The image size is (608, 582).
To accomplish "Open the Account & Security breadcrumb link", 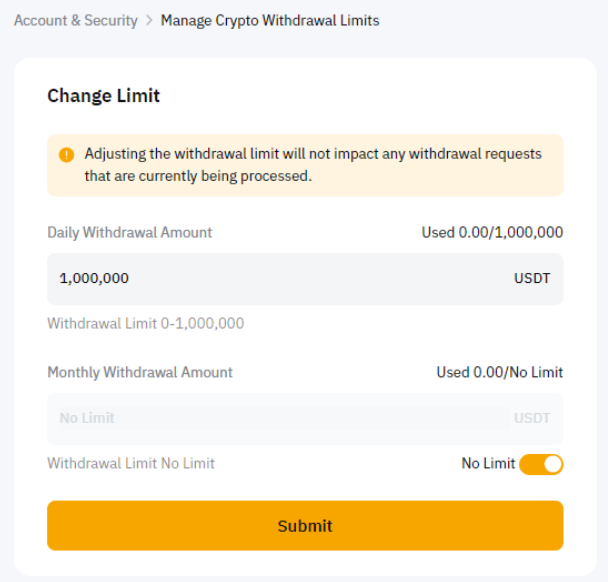I will pos(76,20).
